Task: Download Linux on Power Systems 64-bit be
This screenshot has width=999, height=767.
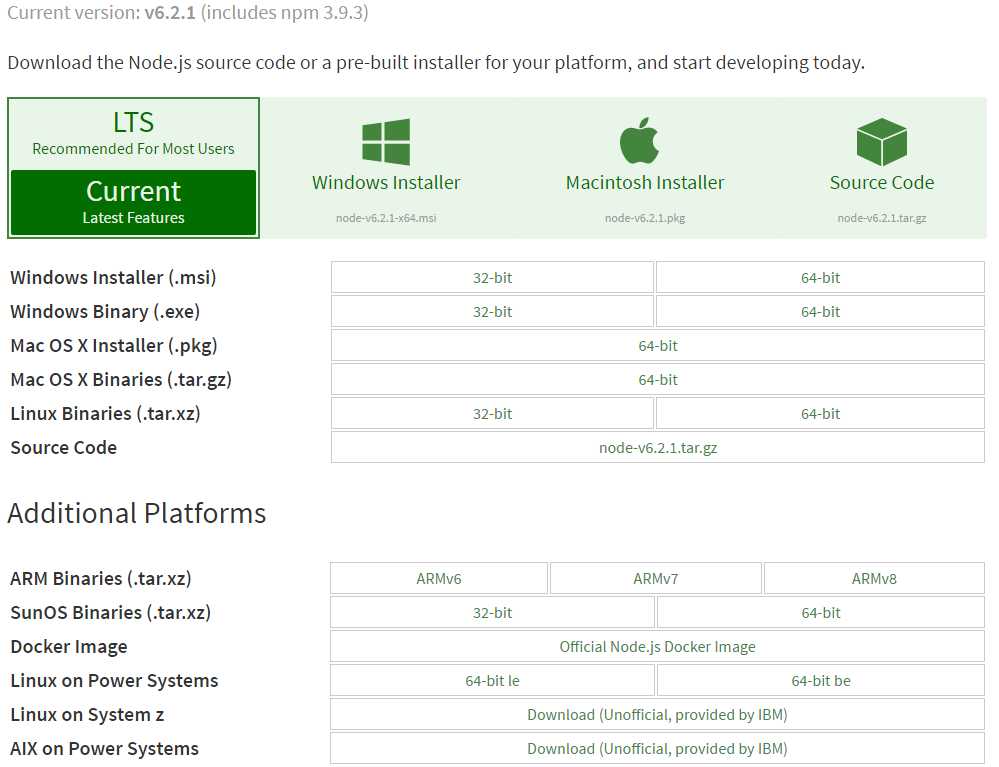Action: coord(821,681)
